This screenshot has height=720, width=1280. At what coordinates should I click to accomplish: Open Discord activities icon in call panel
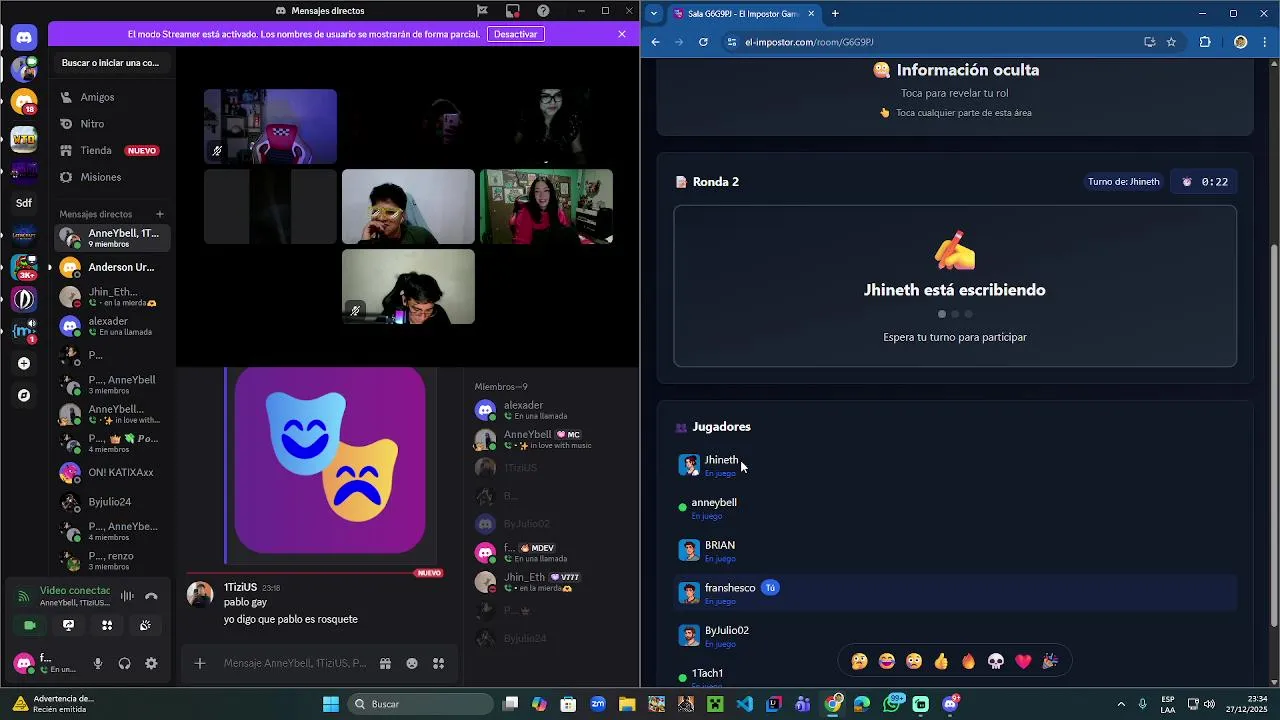click(x=107, y=625)
